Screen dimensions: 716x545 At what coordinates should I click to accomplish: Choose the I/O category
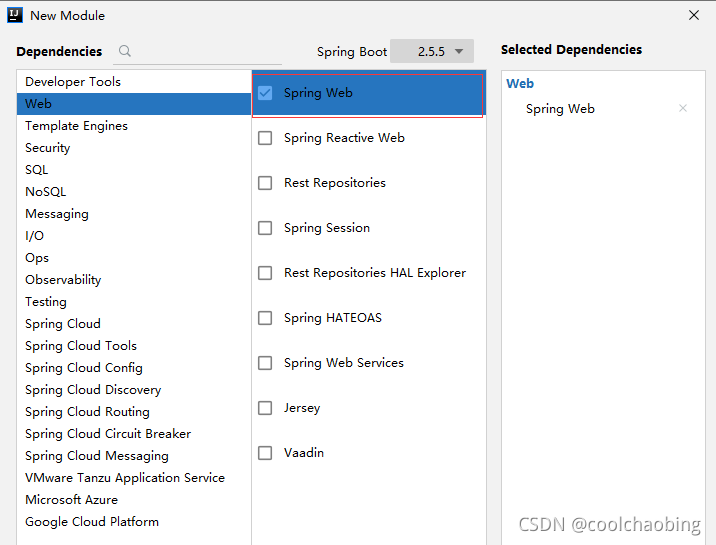click(134, 236)
